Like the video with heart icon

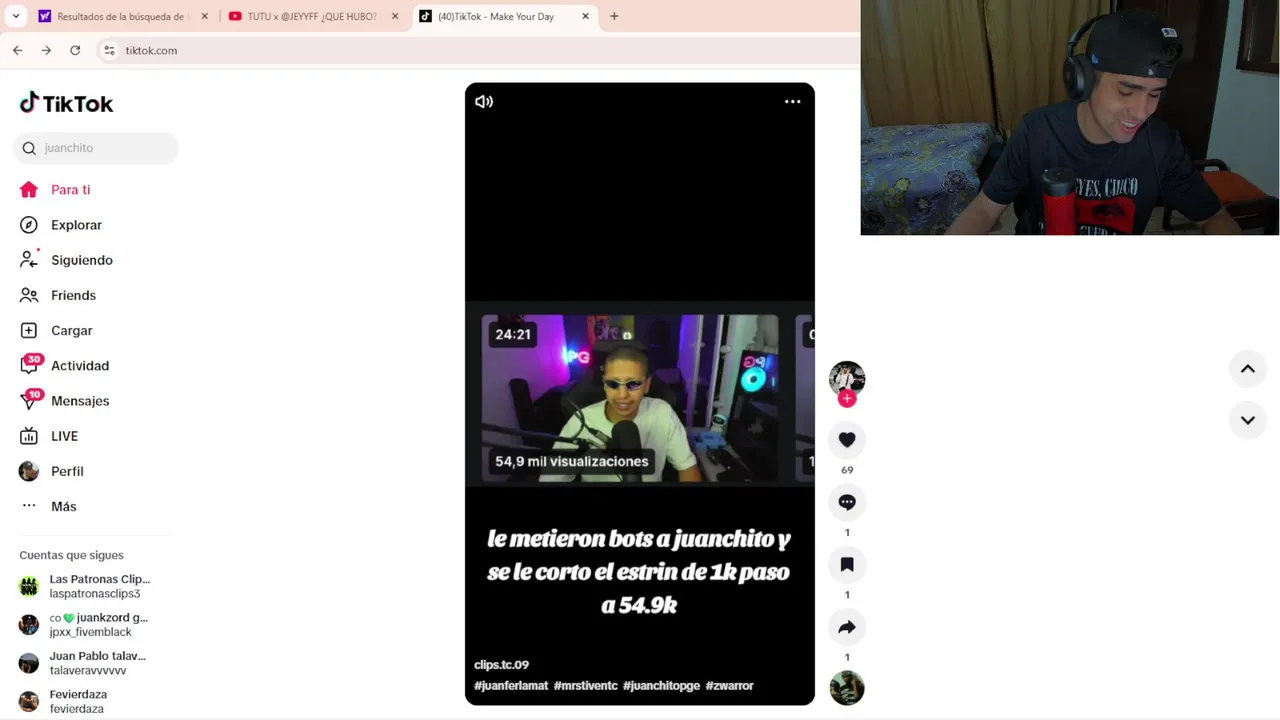pos(847,440)
